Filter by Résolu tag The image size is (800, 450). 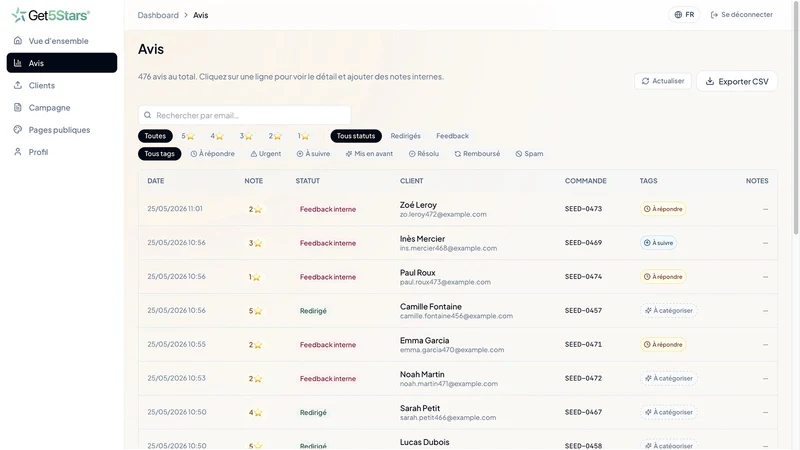(x=423, y=154)
